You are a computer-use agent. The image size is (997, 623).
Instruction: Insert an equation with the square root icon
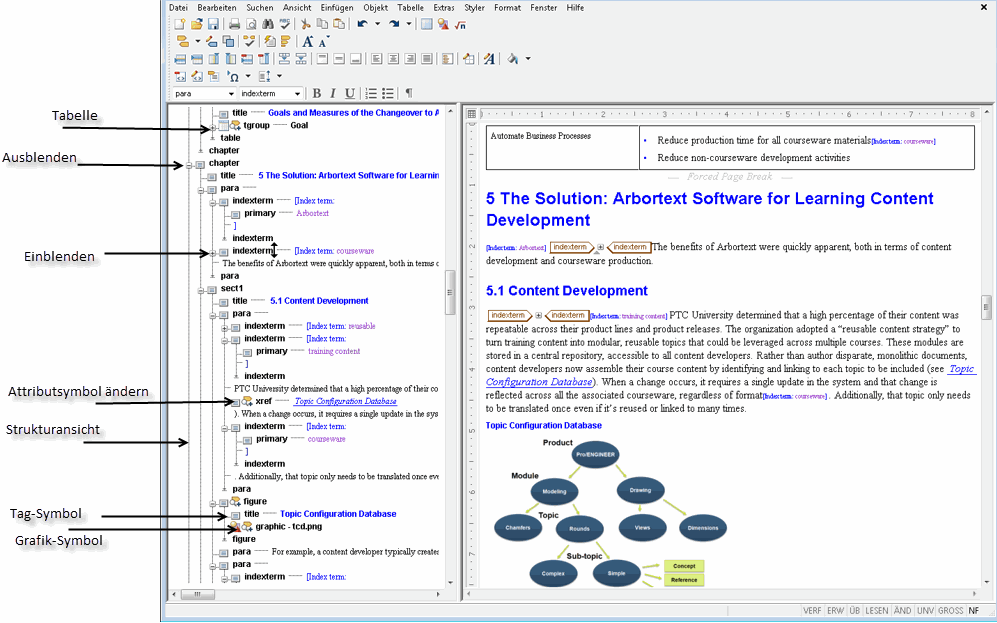click(x=460, y=24)
